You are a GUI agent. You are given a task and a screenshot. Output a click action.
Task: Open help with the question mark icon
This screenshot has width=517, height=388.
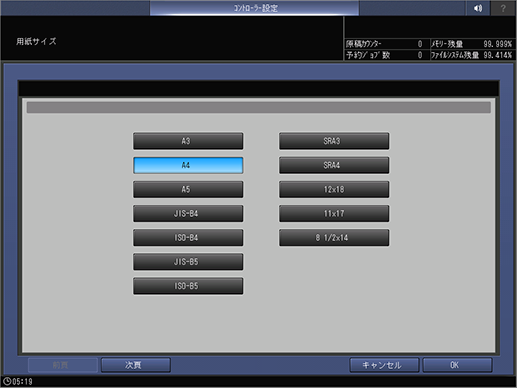[x=503, y=8]
